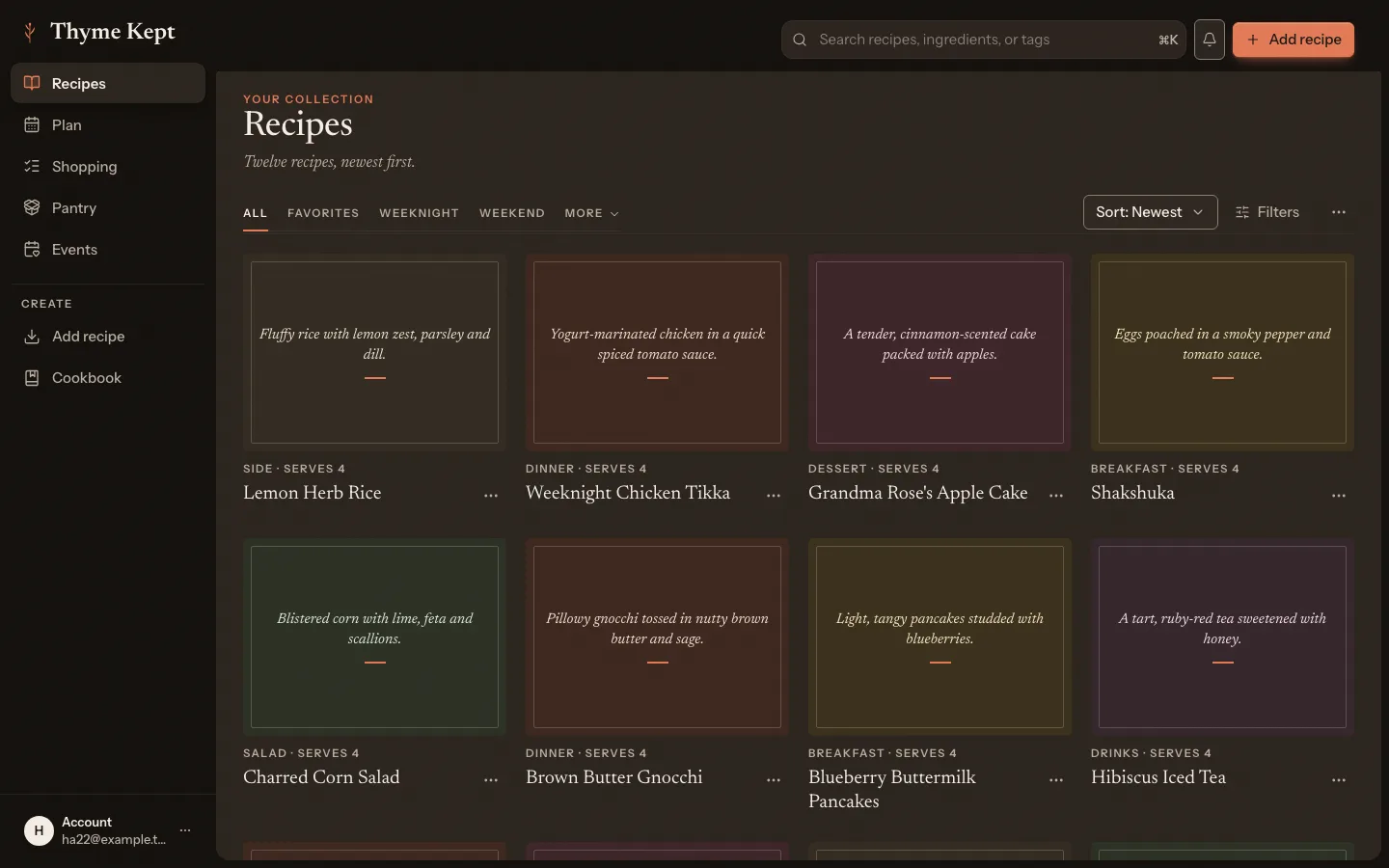
Task: Open the collection overflow menu beside Filters
Action: click(1339, 212)
